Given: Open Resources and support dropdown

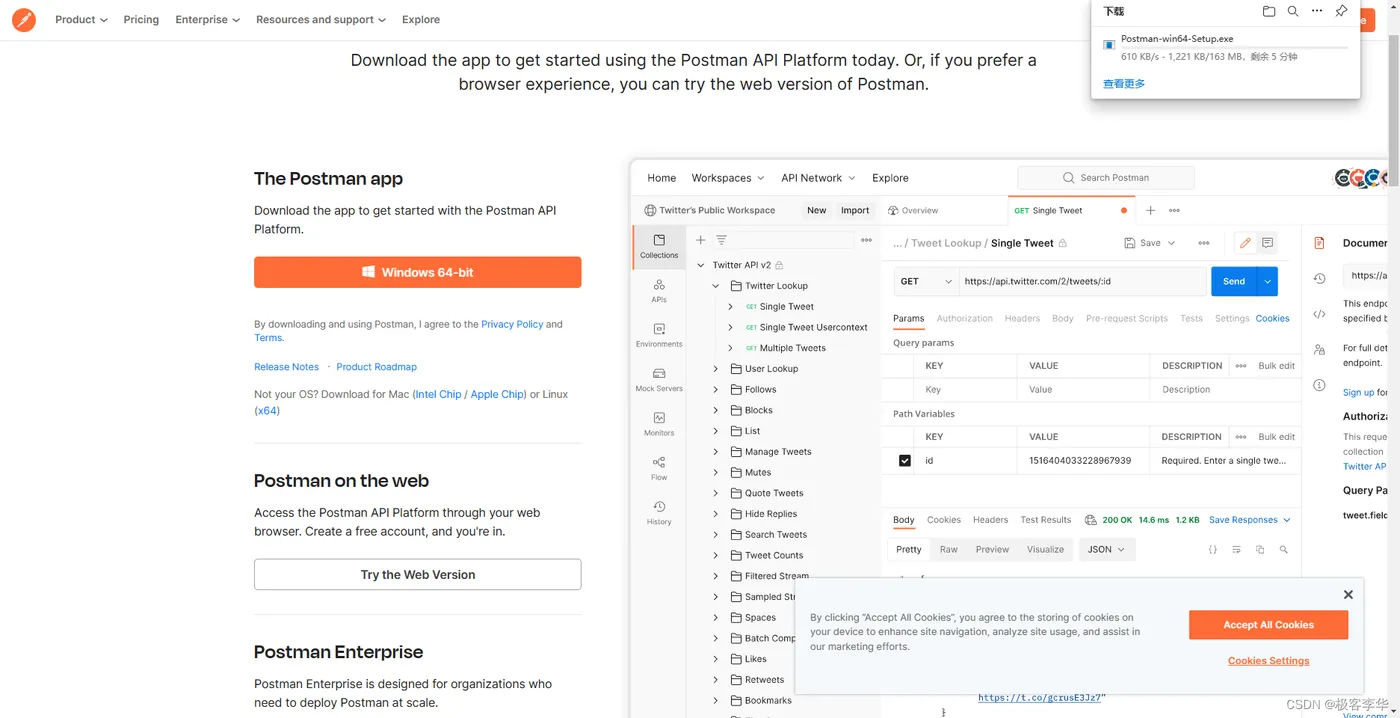Looking at the screenshot, I should [320, 19].
